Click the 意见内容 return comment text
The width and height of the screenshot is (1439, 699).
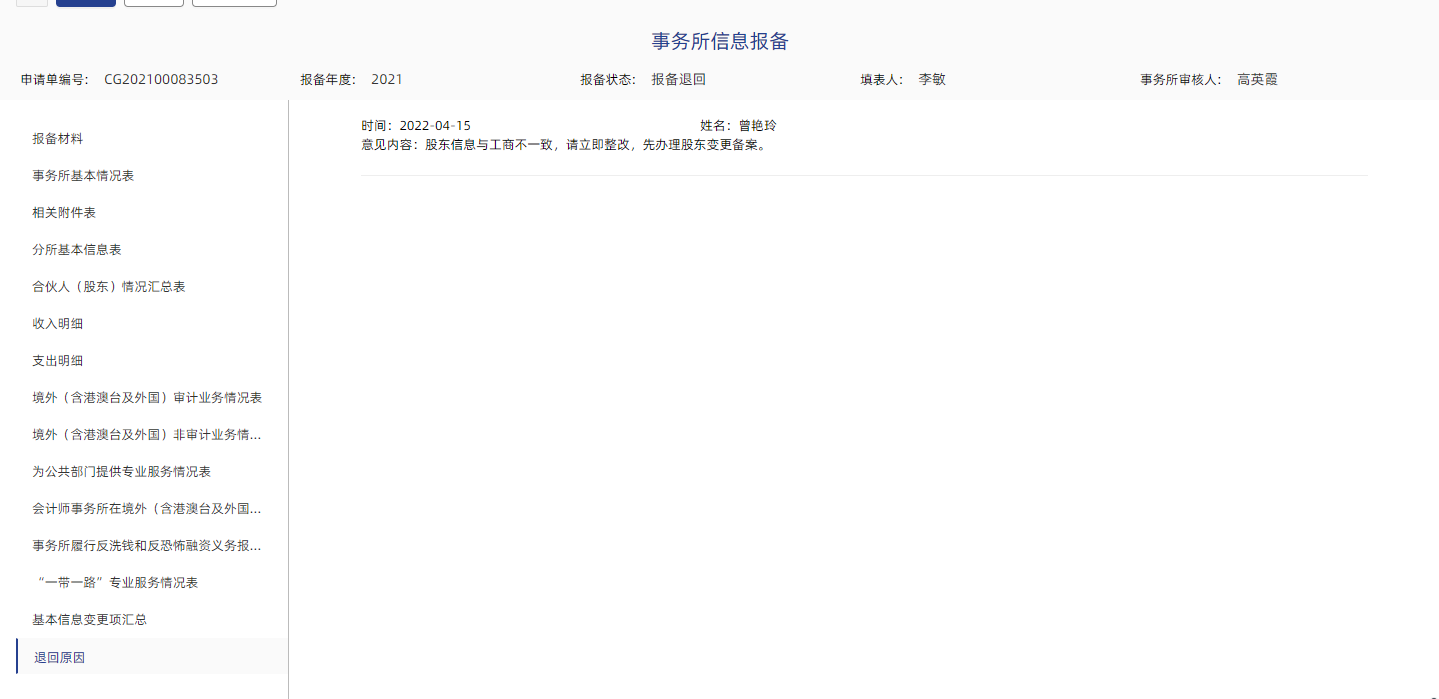[x=563, y=145]
